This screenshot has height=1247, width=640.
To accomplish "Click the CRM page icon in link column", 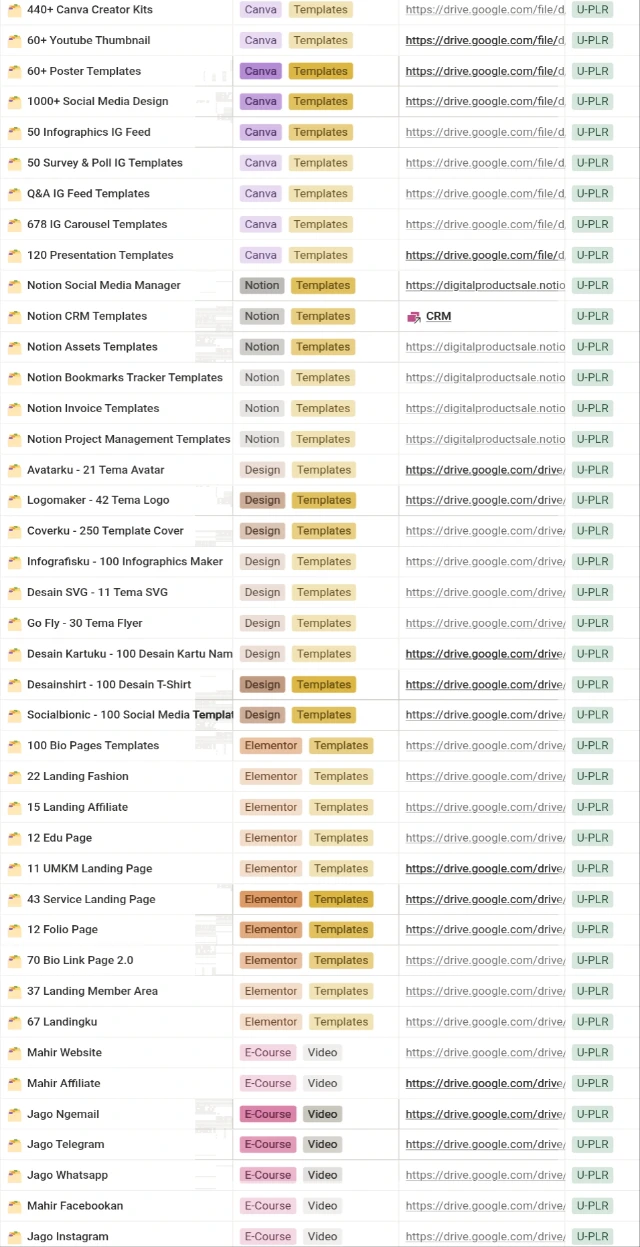I will (x=414, y=317).
